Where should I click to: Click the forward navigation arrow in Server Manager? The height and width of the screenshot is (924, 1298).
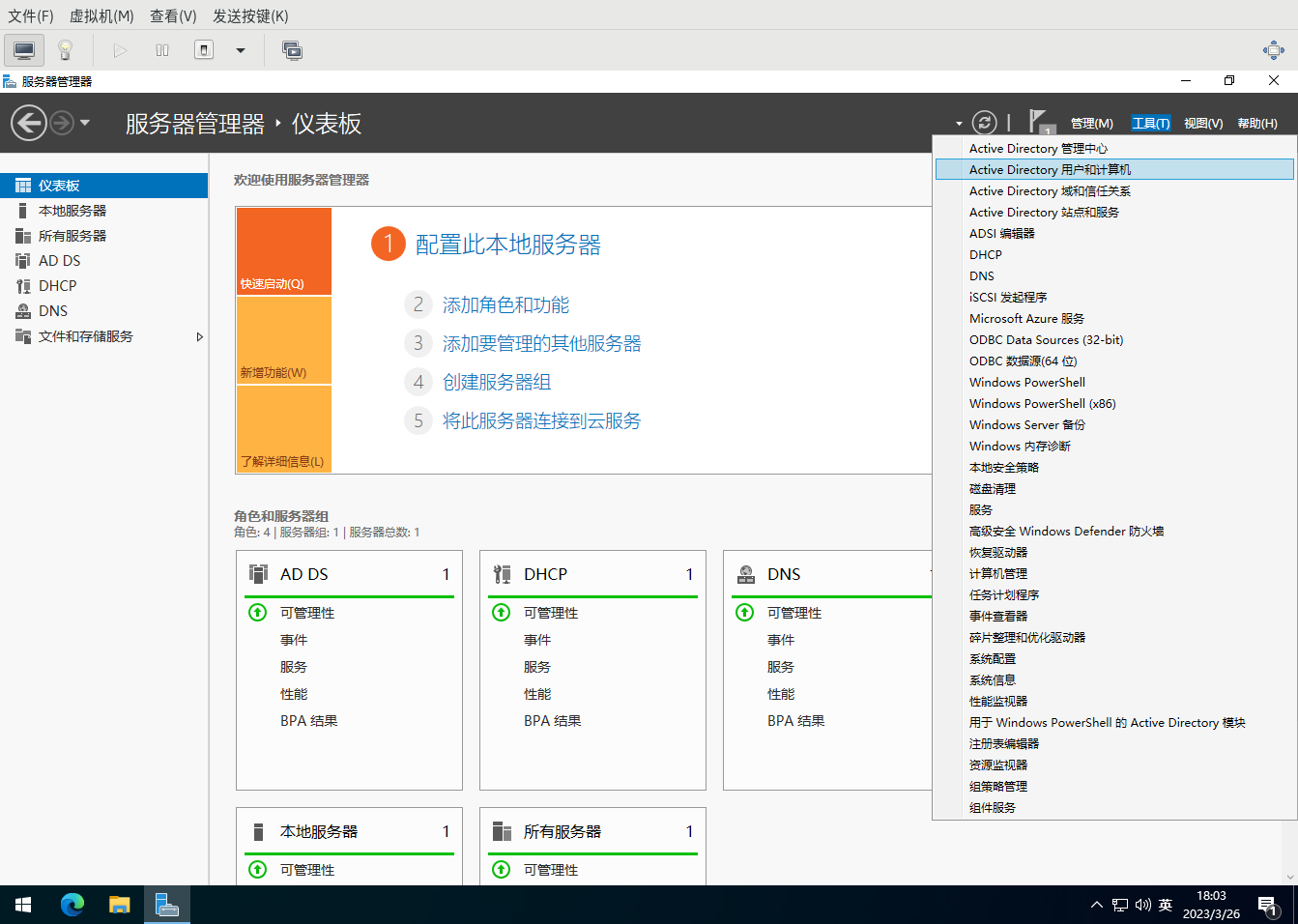(x=62, y=123)
